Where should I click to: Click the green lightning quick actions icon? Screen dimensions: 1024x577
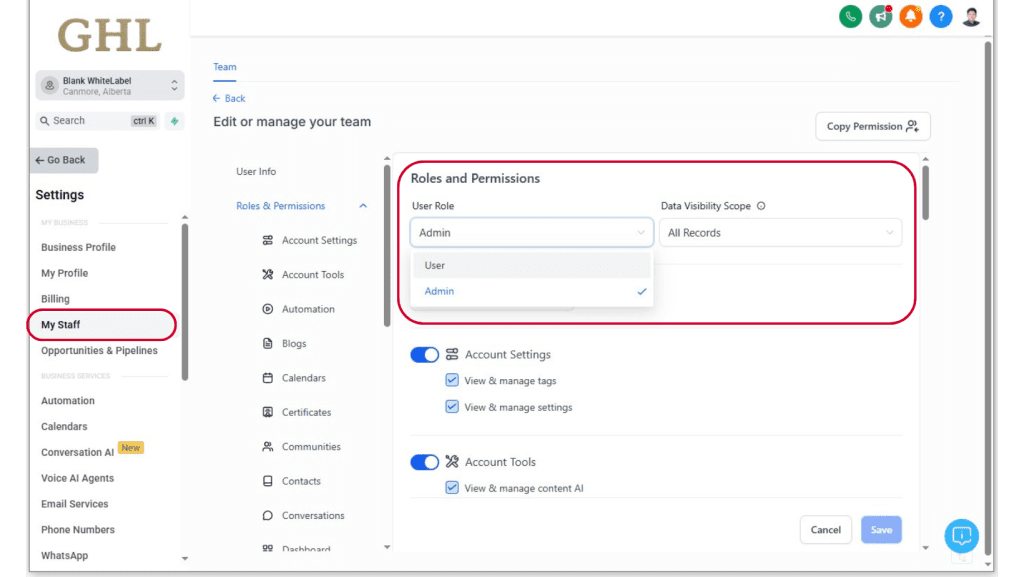click(174, 121)
